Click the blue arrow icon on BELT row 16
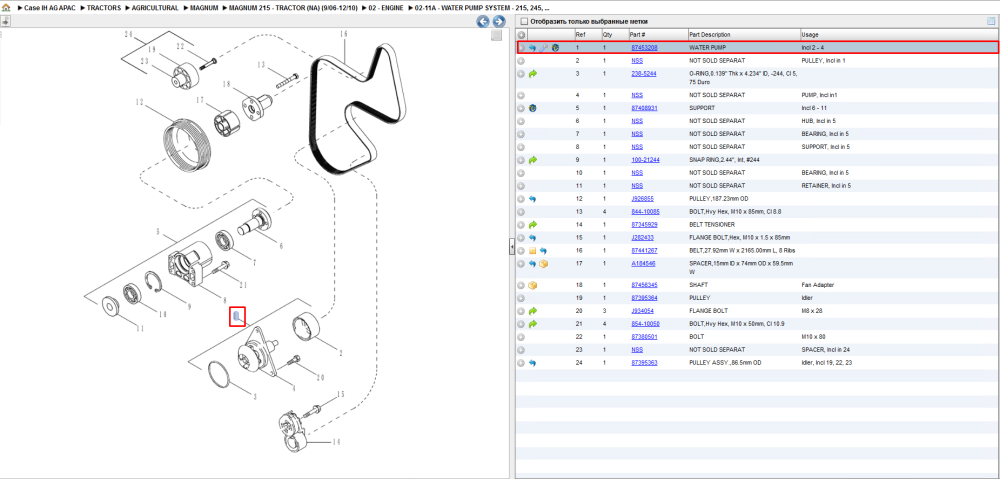This screenshot has width=1000, height=479. (x=544, y=251)
